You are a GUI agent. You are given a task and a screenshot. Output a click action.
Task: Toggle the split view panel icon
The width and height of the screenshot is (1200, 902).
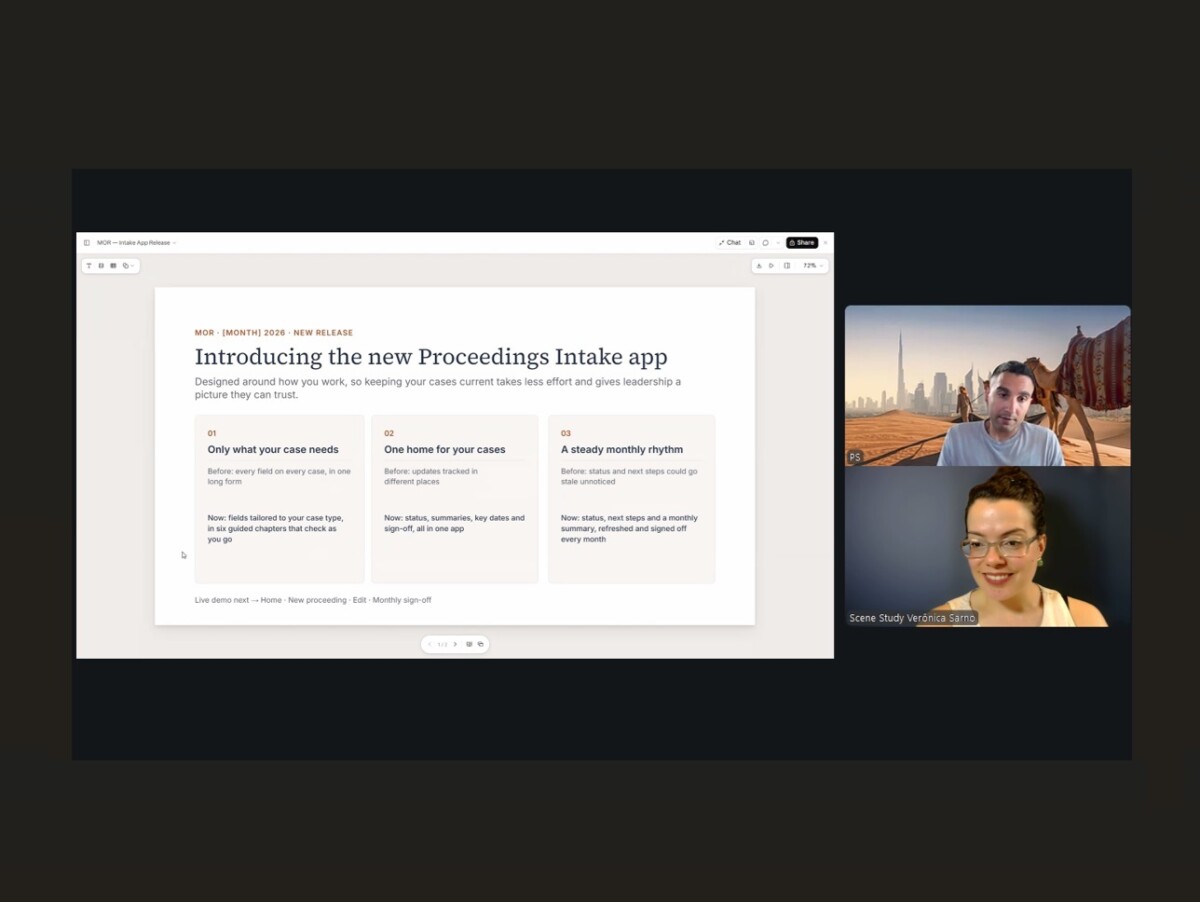click(x=787, y=266)
